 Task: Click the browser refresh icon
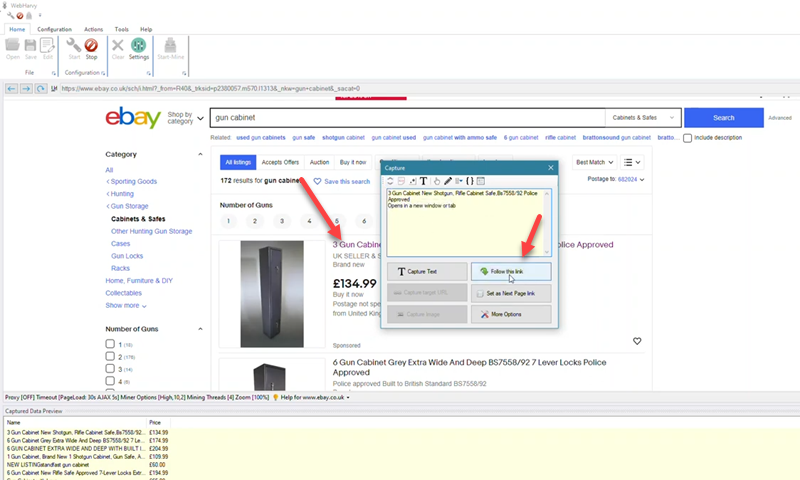point(40,88)
